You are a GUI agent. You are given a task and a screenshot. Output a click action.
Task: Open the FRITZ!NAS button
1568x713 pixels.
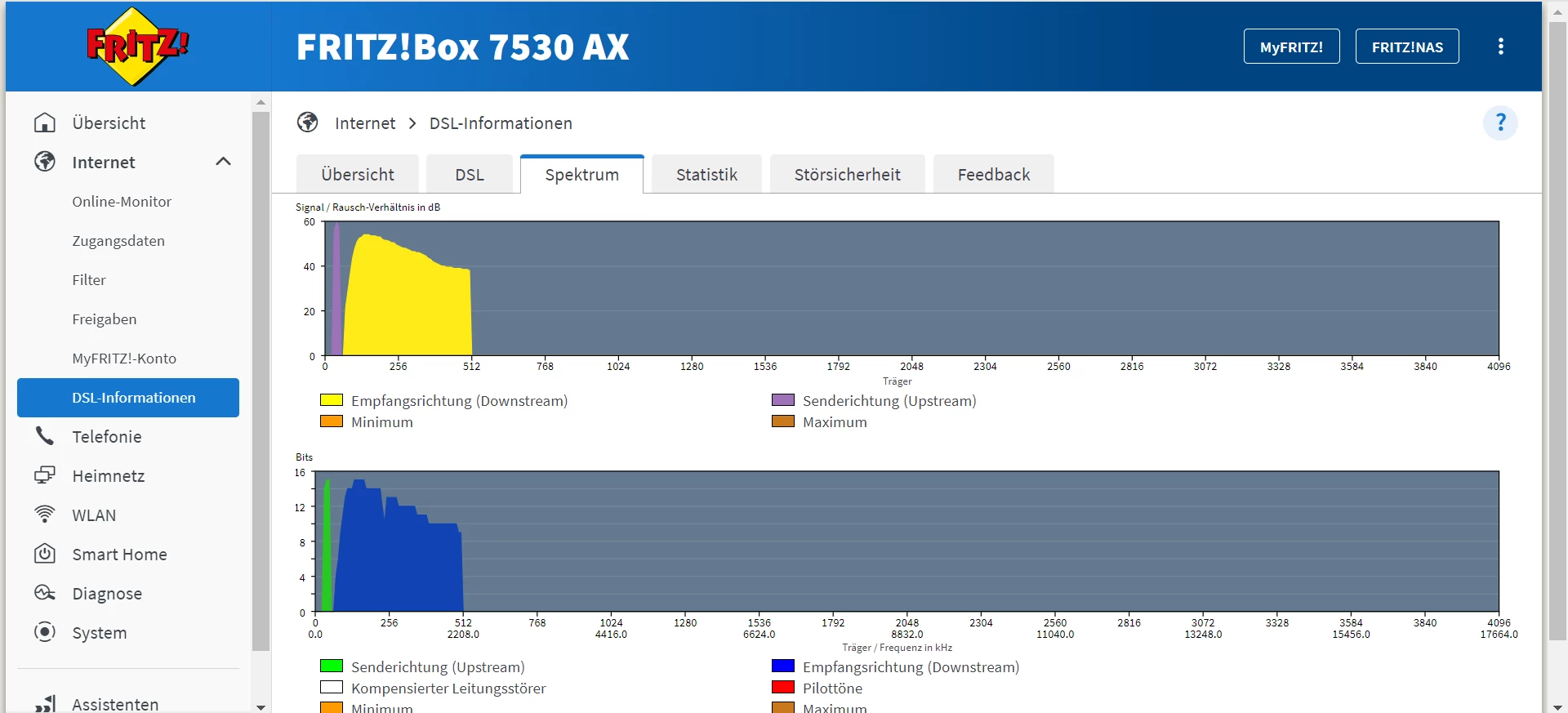tap(1407, 47)
